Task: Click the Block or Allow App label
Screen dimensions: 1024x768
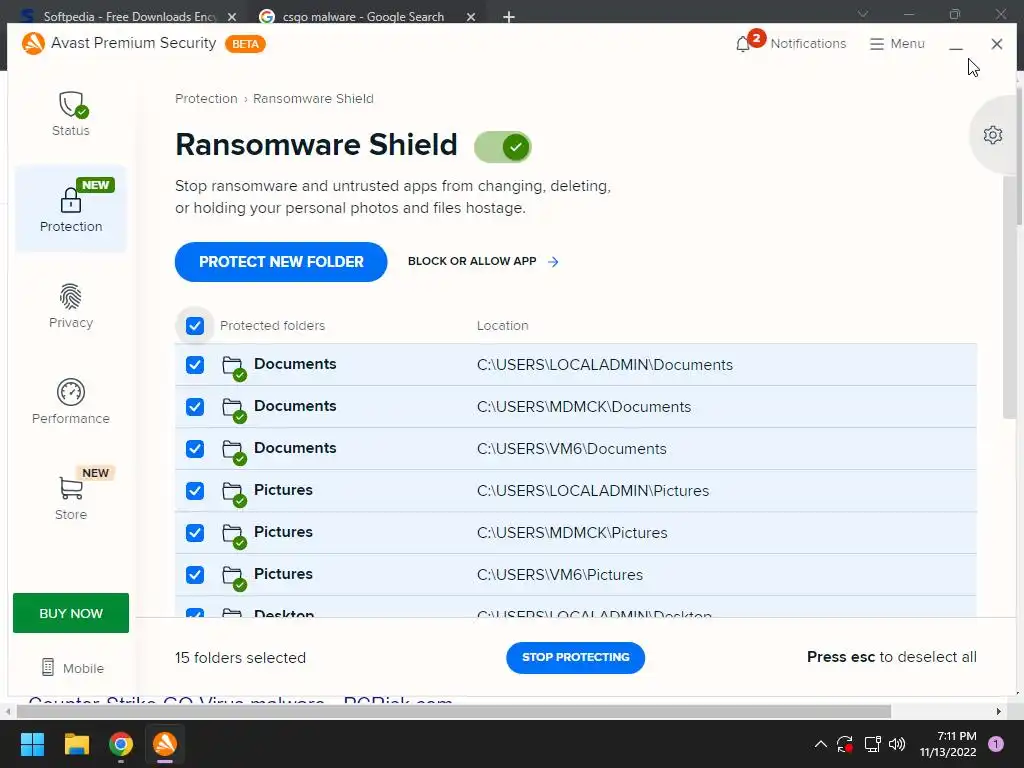Action: click(472, 261)
